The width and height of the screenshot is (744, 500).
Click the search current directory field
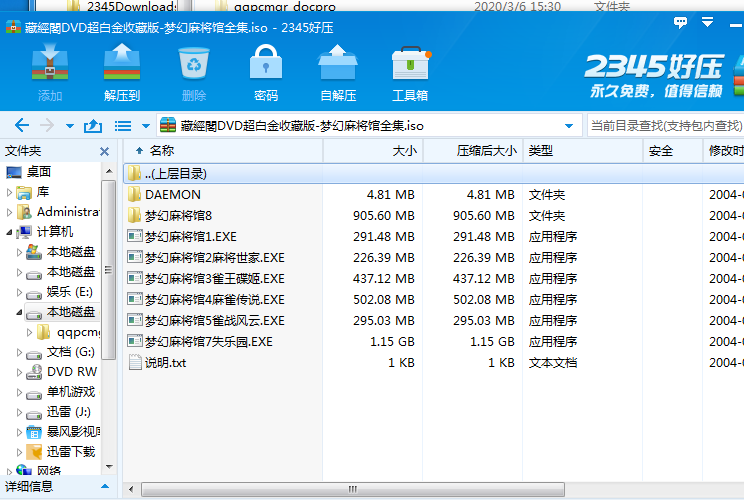pyautogui.click(x=665, y=126)
